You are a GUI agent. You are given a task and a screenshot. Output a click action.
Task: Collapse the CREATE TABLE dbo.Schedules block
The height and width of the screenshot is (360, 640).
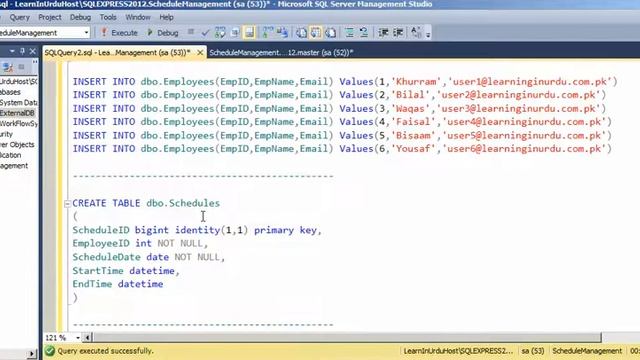point(67,203)
